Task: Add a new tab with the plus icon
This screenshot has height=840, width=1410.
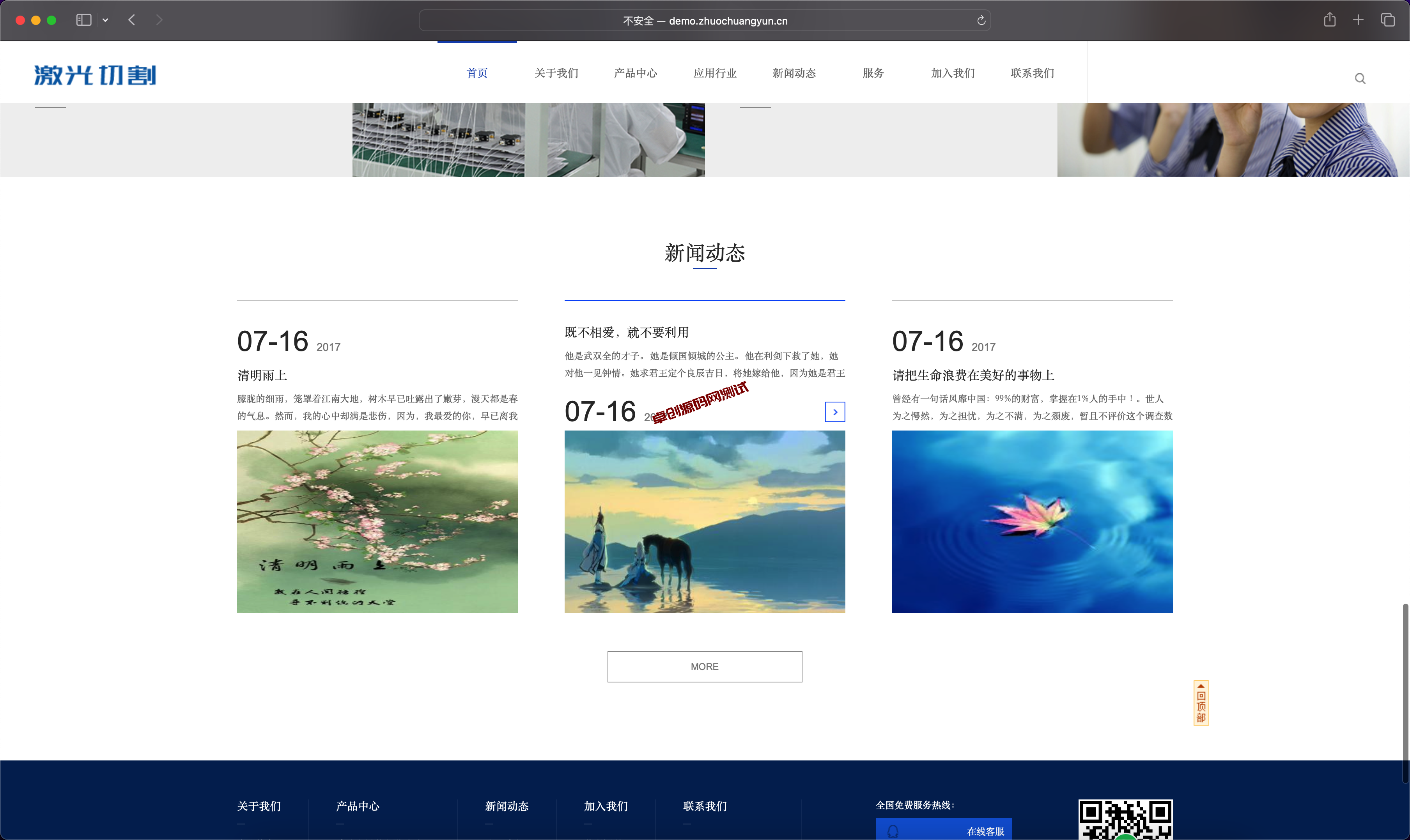Action: [1358, 20]
